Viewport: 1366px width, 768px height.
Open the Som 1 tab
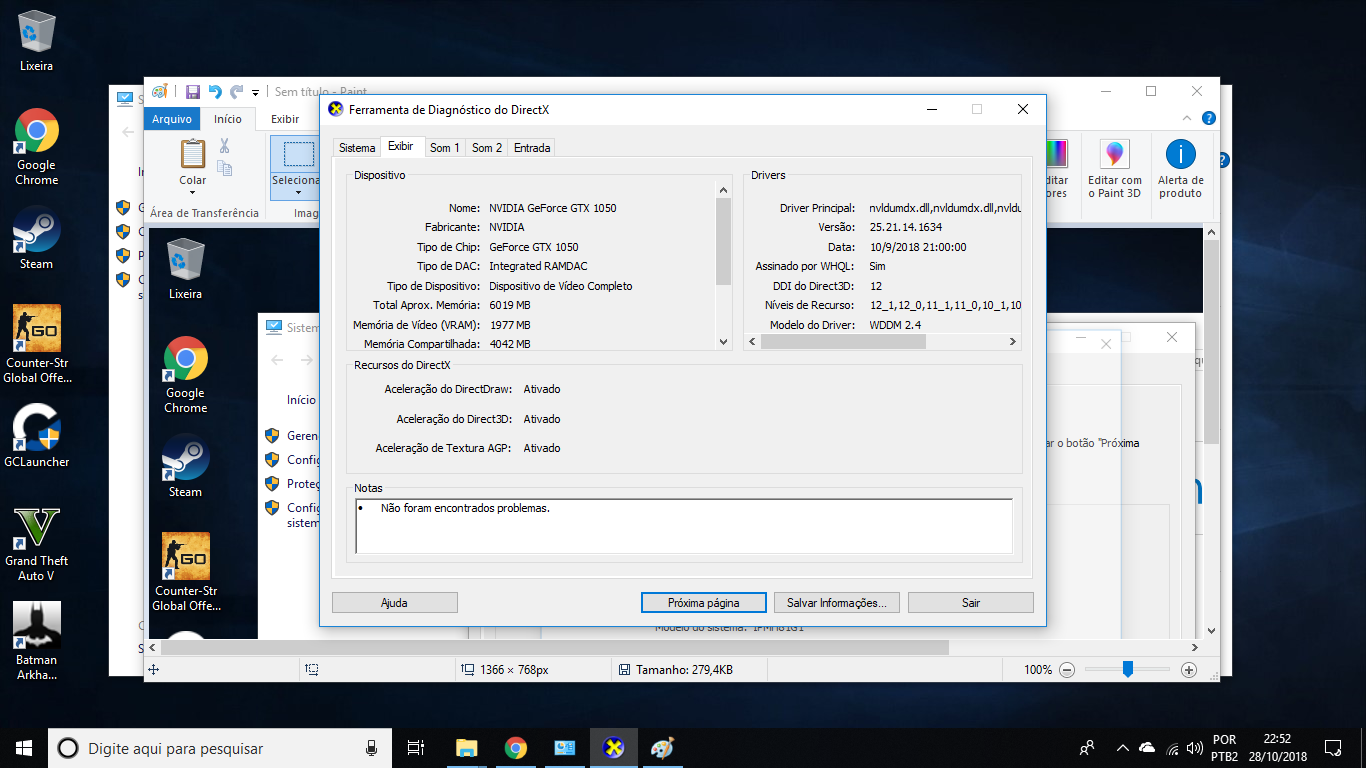pyautogui.click(x=444, y=147)
